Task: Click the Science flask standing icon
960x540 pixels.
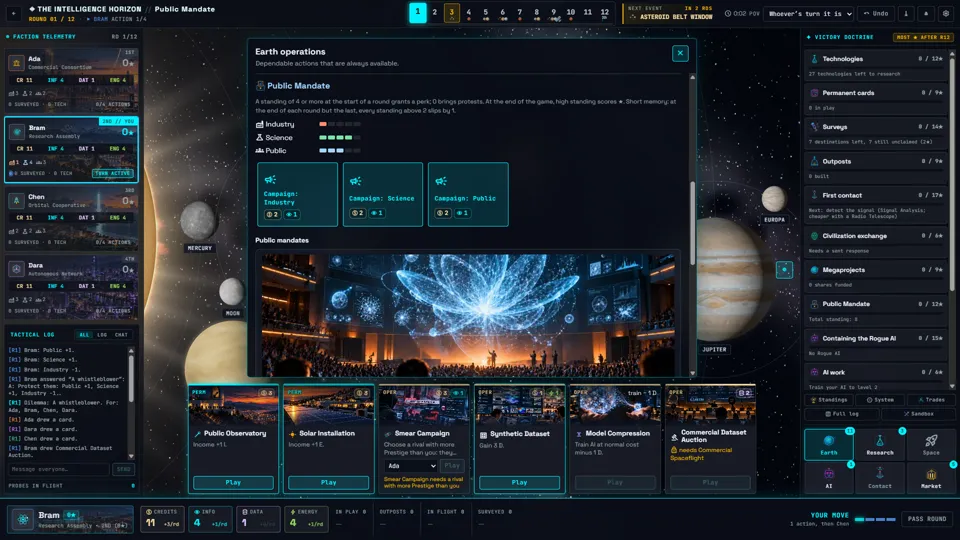Action: (260, 137)
